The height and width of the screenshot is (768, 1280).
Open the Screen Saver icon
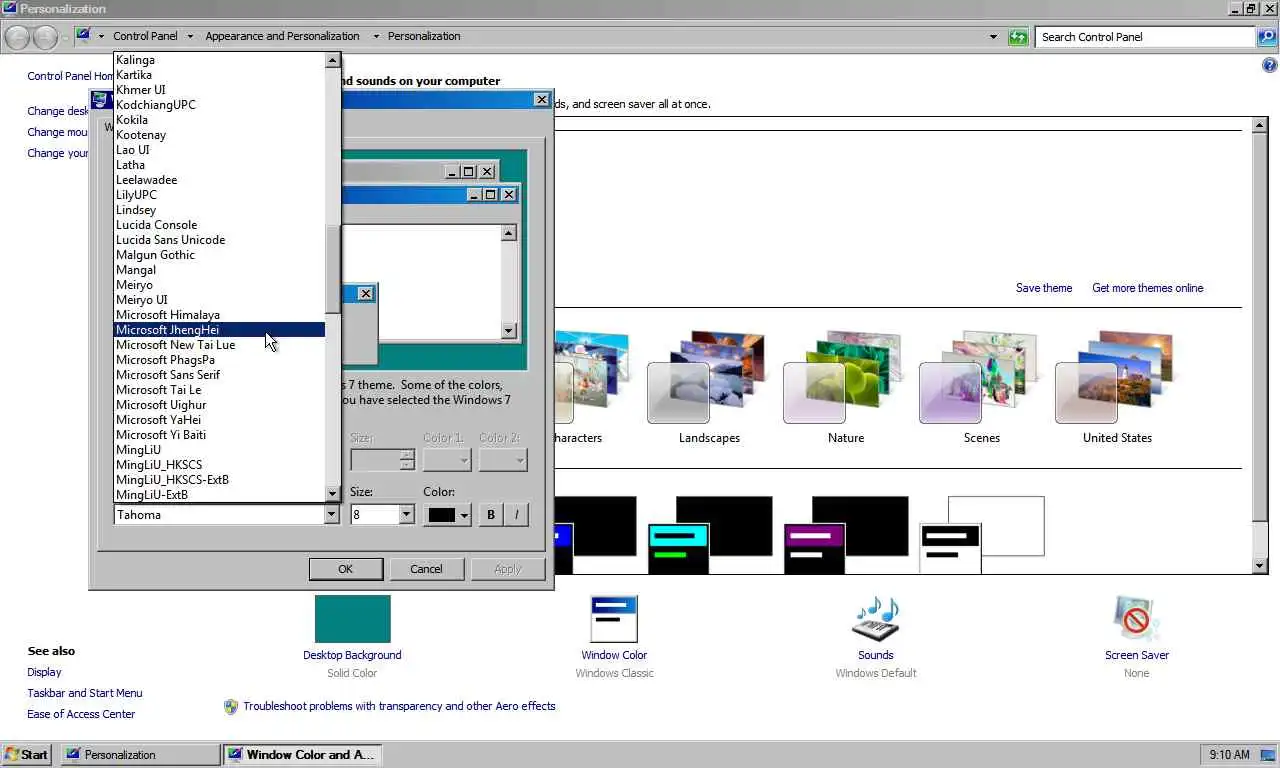coord(1136,619)
